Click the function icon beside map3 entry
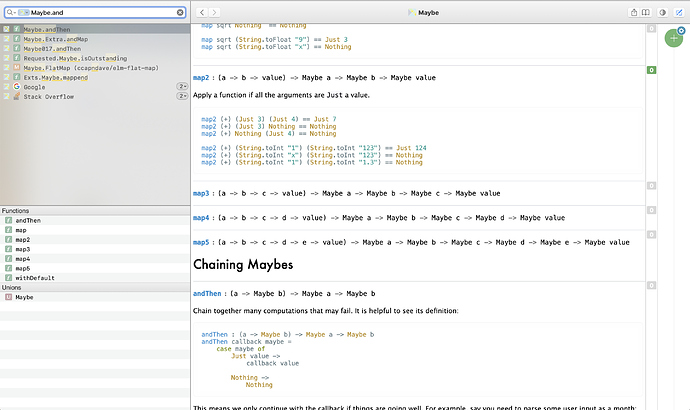This screenshot has height=410, width=690. [x=8, y=249]
